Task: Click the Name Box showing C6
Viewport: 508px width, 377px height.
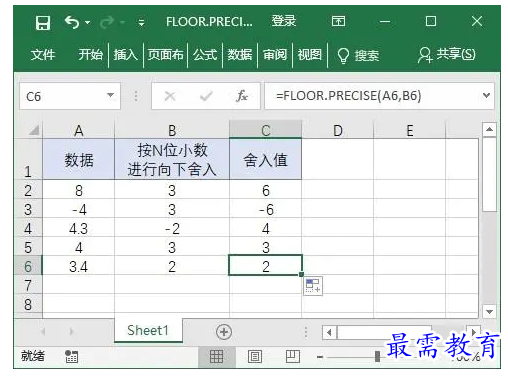Action: tap(62, 96)
